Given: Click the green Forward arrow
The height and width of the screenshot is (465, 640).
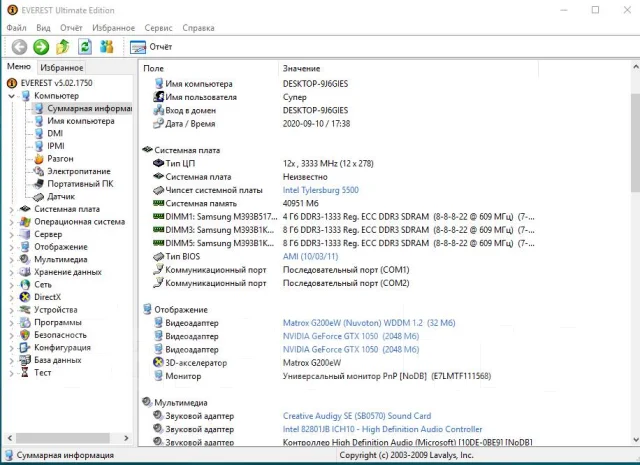Looking at the screenshot, I should pyautogui.click(x=41, y=47).
